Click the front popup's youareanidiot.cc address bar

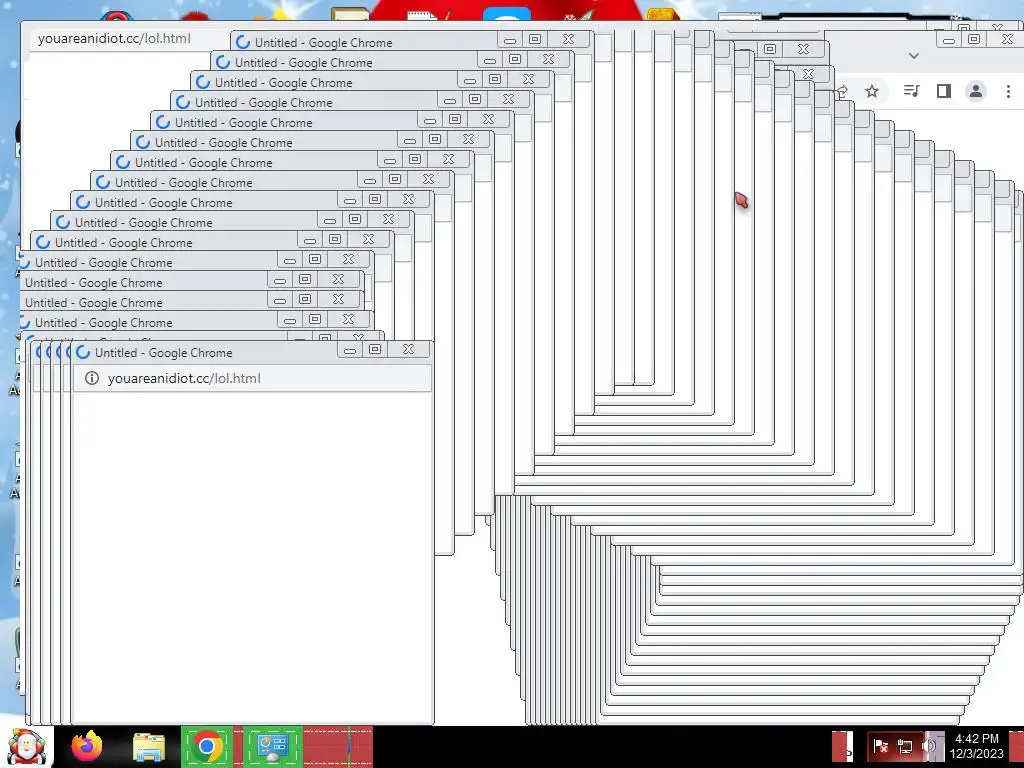click(252, 378)
